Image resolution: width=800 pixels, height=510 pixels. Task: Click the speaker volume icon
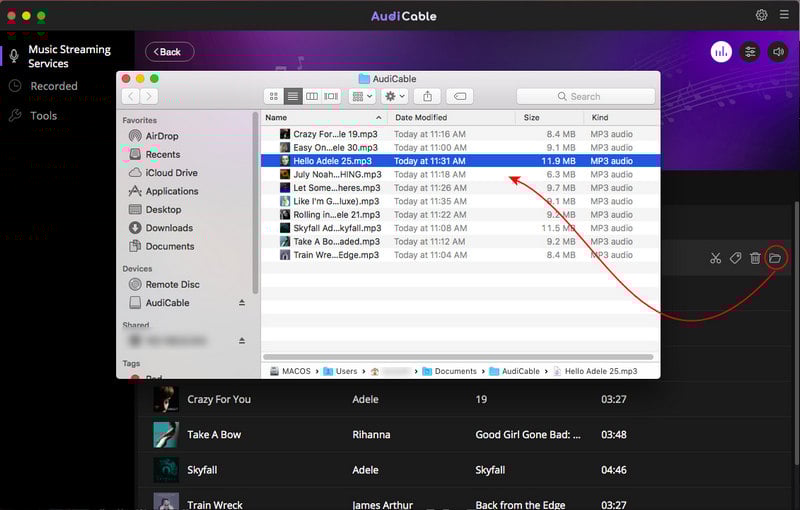tap(777, 52)
